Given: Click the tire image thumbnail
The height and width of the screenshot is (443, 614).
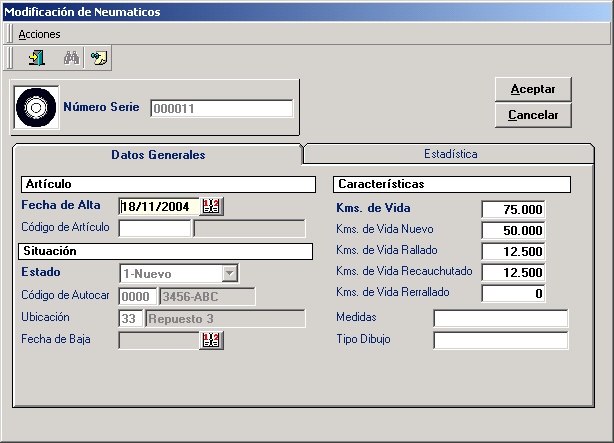Looking at the screenshot, I should coord(36,107).
